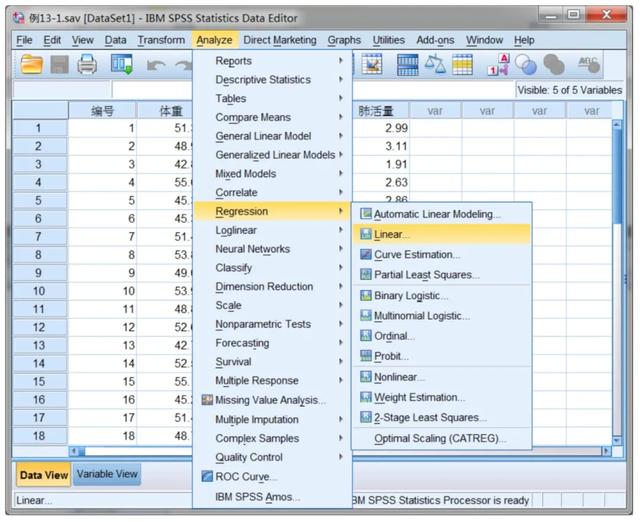Image resolution: width=640 pixels, height=522 pixels.
Task: Choose Multinomial Logistic entry
Action: 442,316
